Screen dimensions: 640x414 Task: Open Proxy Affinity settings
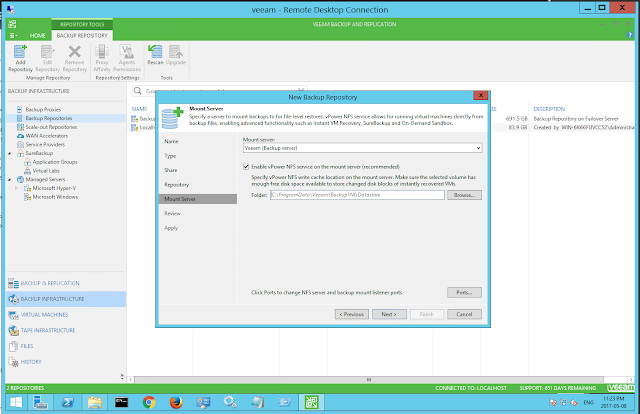pyautogui.click(x=102, y=58)
